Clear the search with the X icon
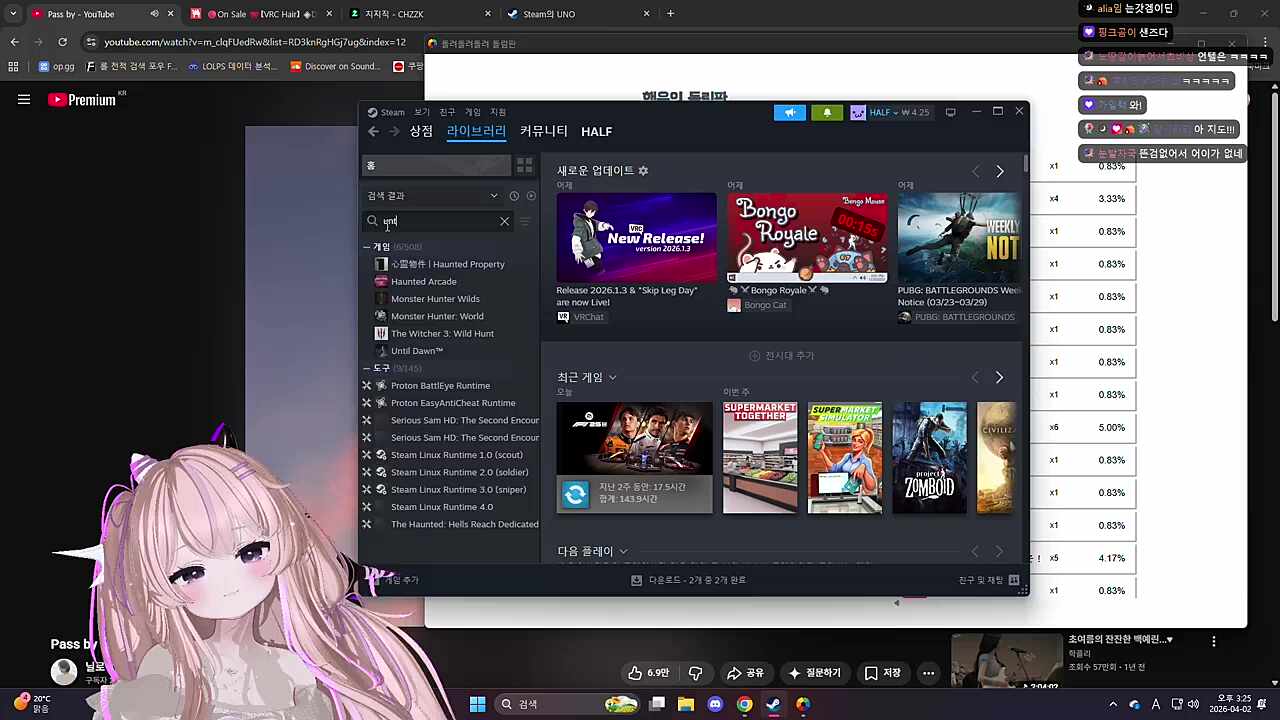This screenshot has height=720, width=1280. [504, 221]
